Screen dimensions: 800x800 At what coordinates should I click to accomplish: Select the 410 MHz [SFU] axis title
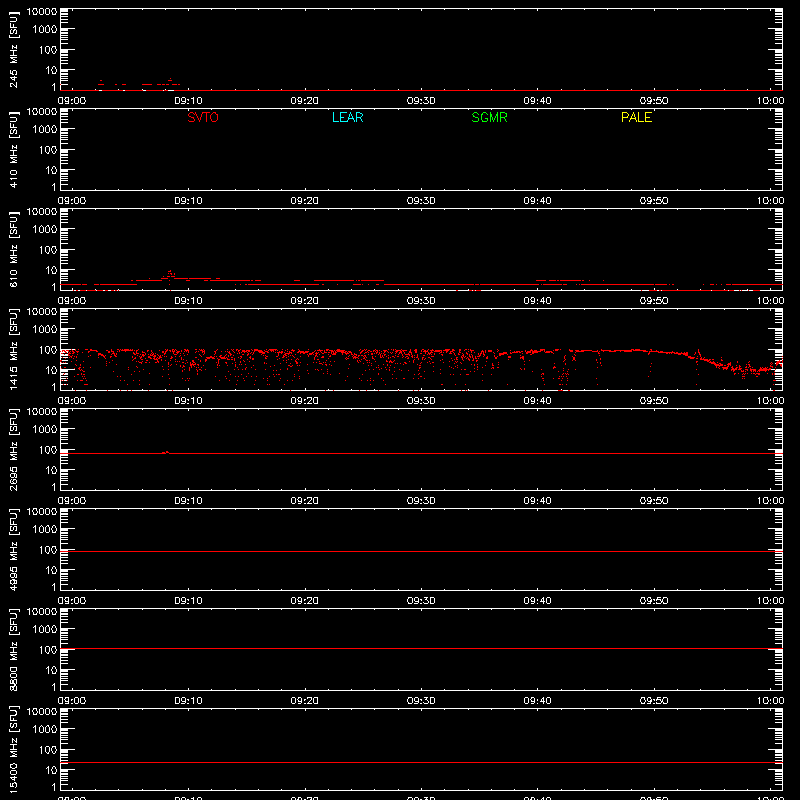(x=14, y=149)
